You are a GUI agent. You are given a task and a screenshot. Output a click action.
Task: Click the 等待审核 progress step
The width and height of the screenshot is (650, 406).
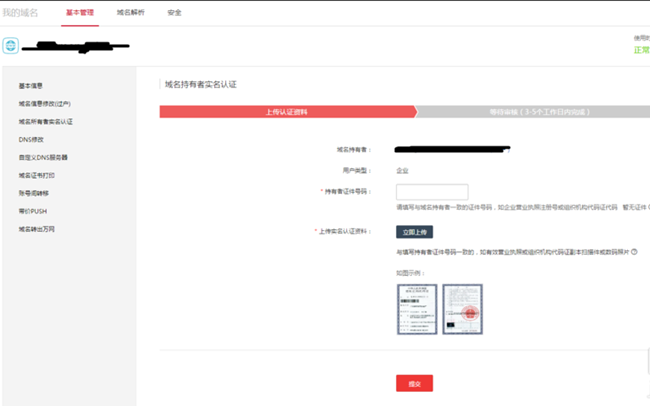point(535,112)
